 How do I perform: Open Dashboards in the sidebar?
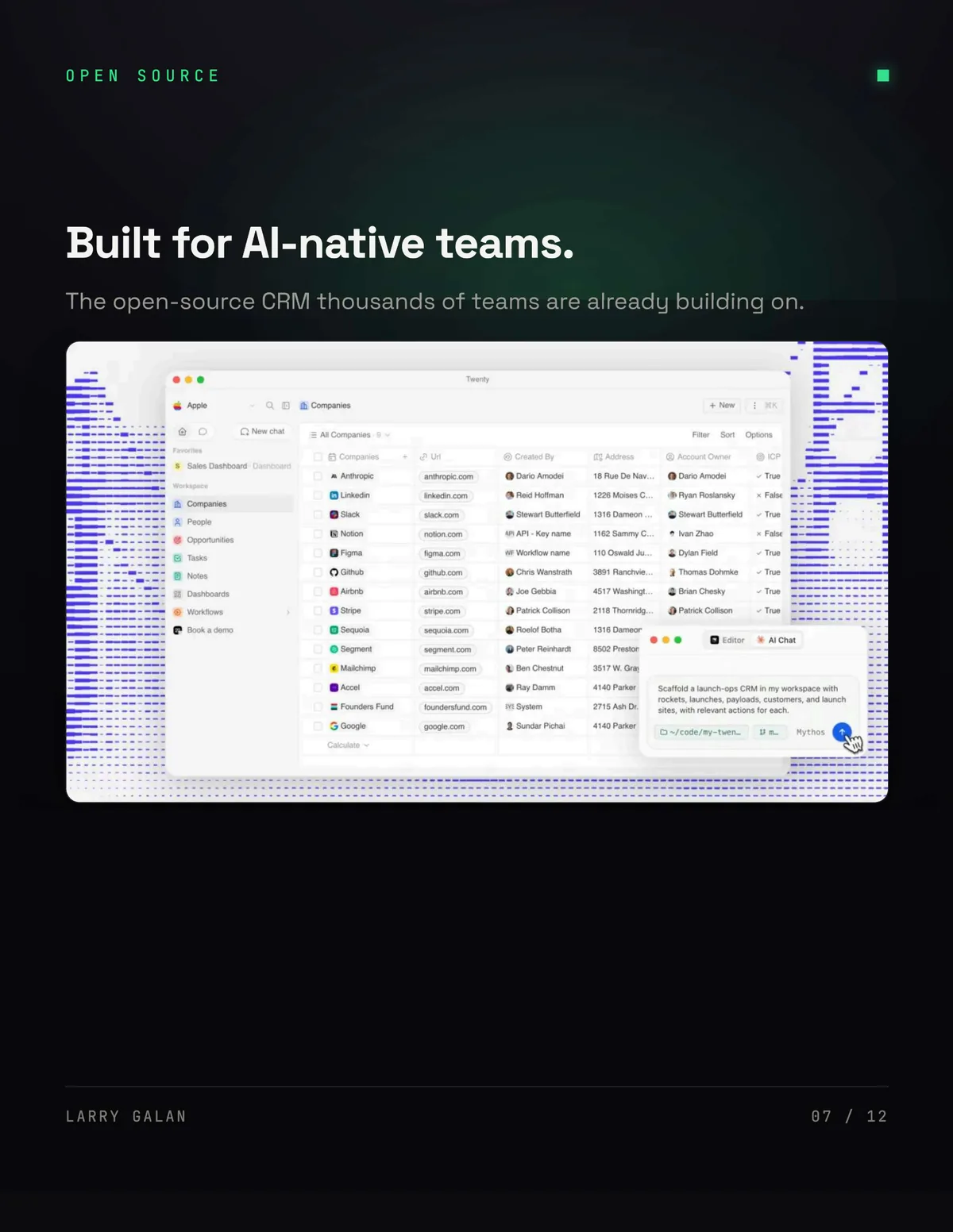(232, 594)
